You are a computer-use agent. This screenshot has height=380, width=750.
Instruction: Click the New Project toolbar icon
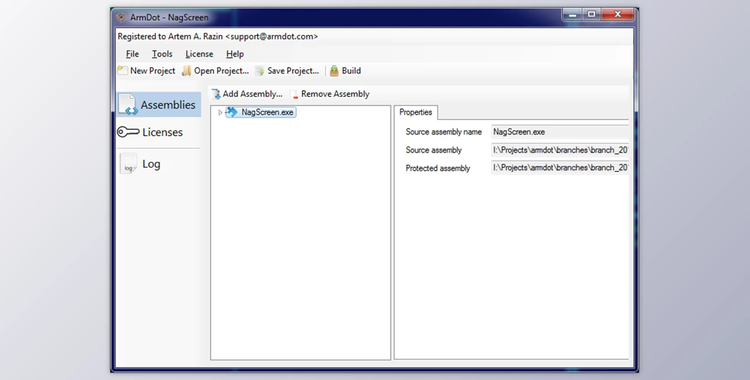click(123, 71)
